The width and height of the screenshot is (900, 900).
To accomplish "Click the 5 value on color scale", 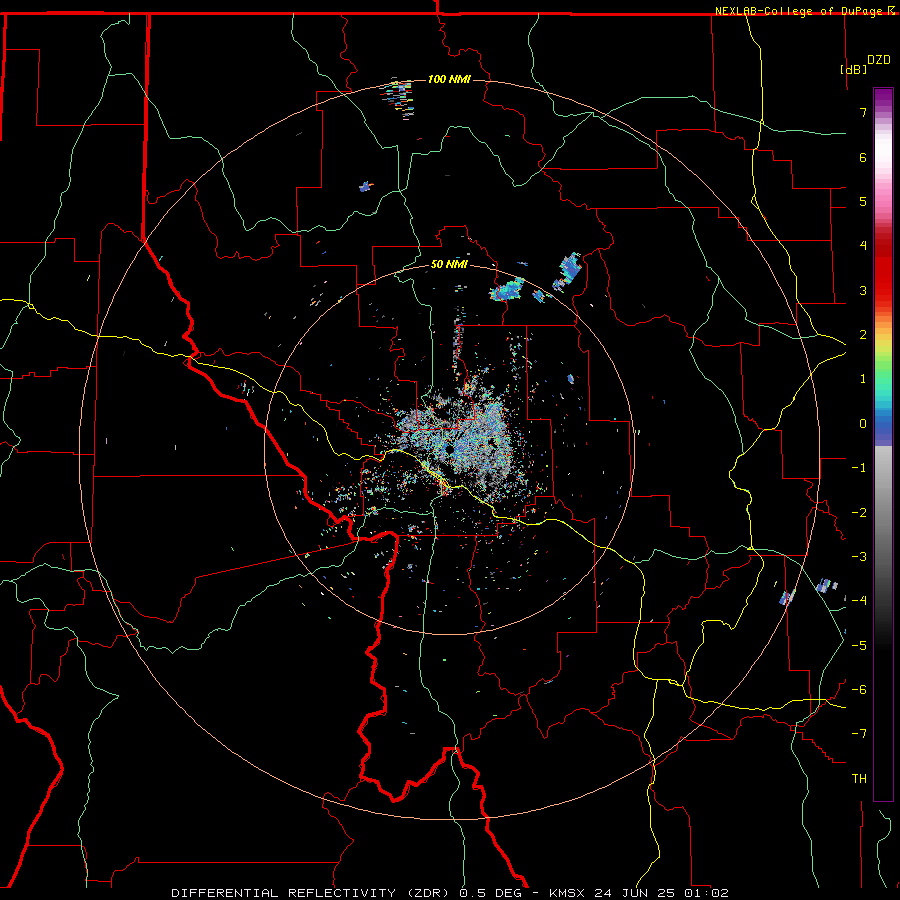I will point(863,201).
